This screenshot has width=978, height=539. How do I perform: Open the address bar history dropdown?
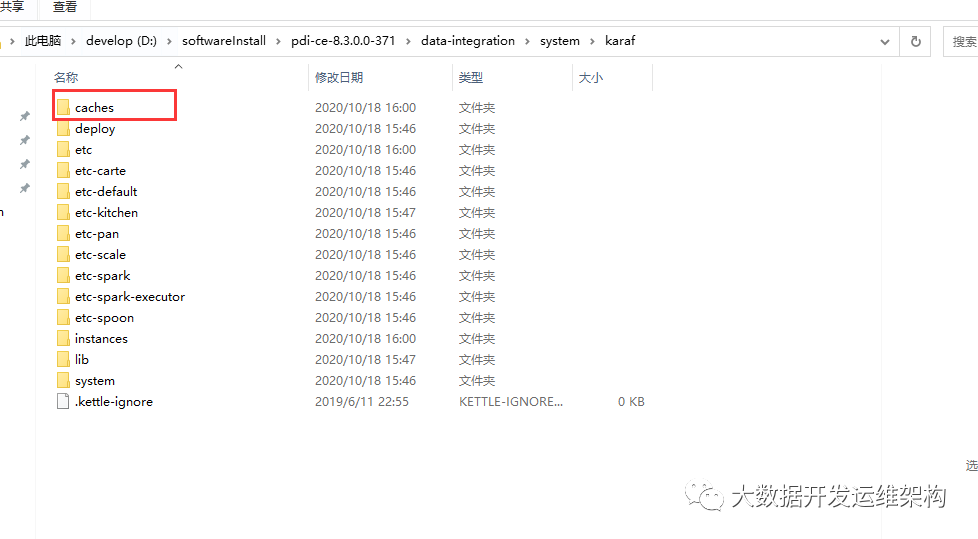pyautogui.click(x=884, y=42)
